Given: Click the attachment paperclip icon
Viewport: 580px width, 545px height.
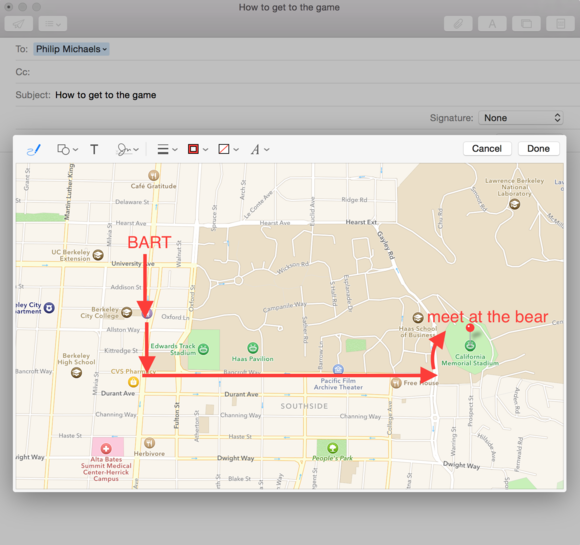Looking at the screenshot, I should pos(458,24).
